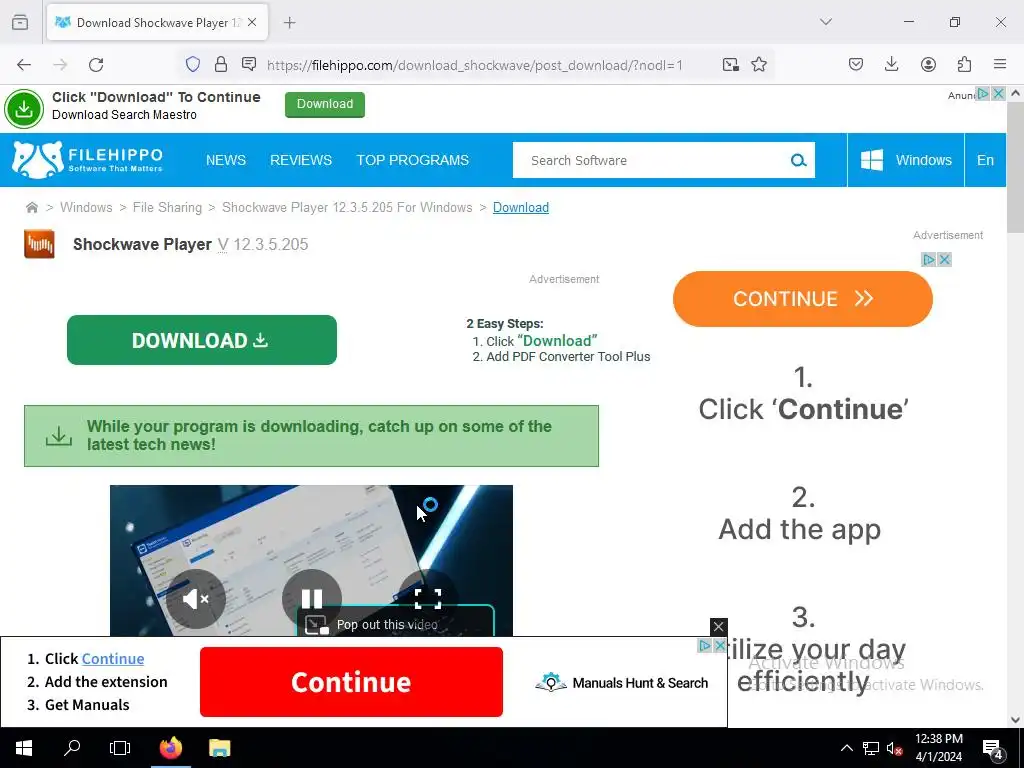The image size is (1024, 768).
Task: Open NEWS menu item
Action: click(x=226, y=160)
